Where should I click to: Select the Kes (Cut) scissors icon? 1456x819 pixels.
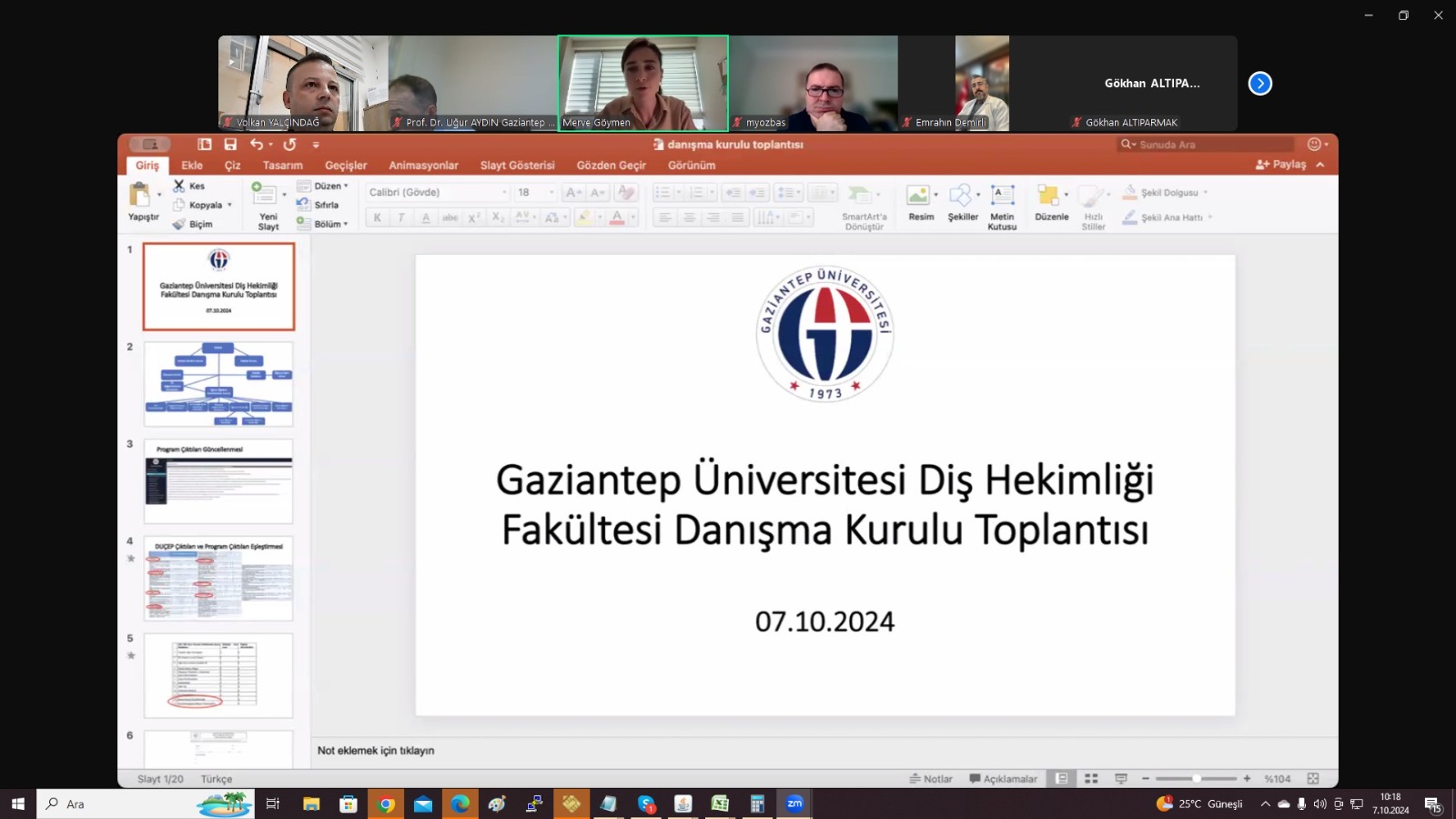point(179,186)
